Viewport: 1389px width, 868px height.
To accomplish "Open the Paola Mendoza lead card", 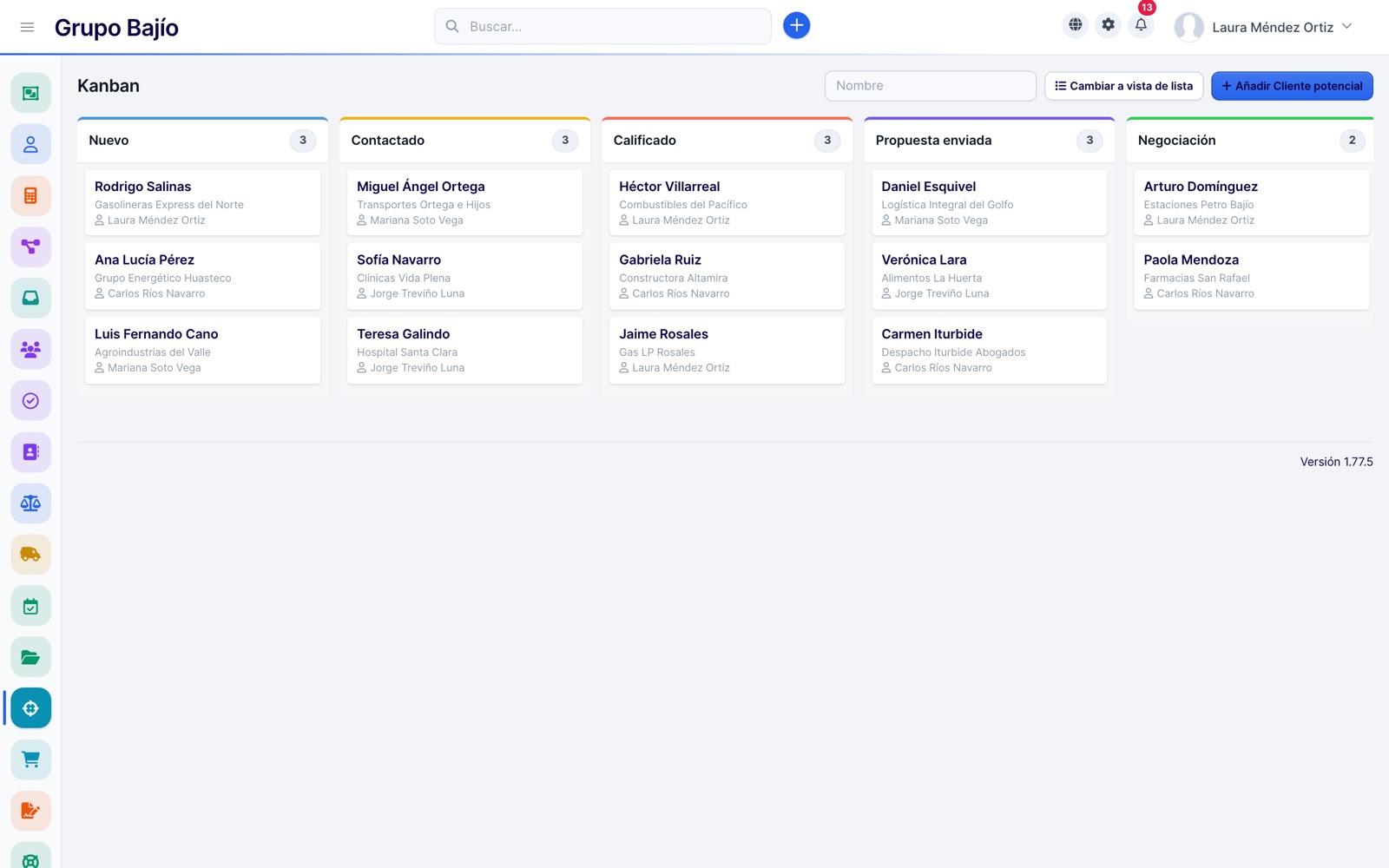I will (1251, 276).
